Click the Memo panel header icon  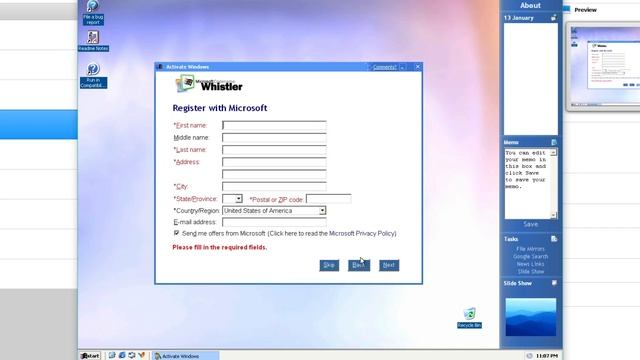tap(554, 142)
